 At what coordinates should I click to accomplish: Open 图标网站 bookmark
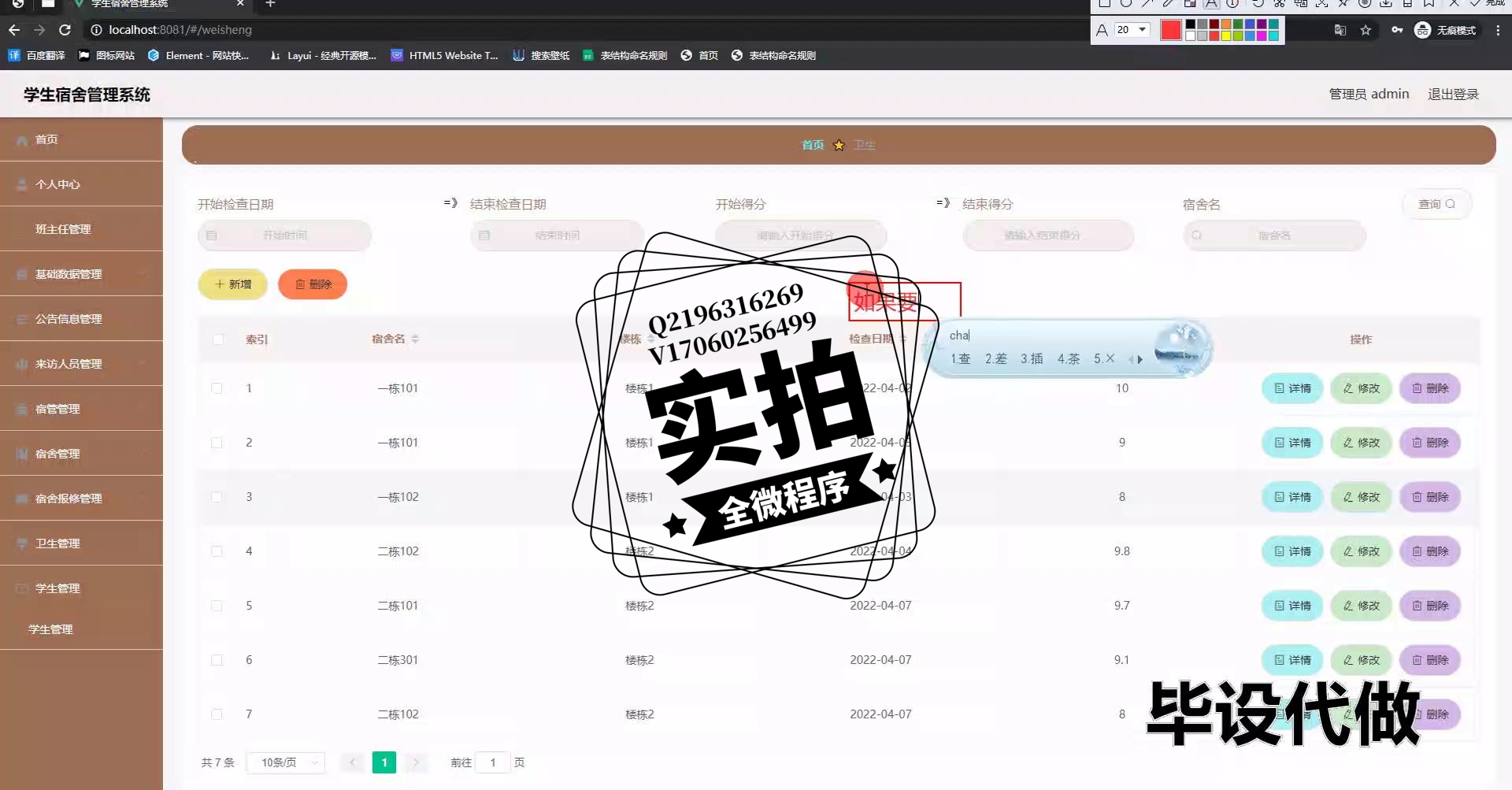106,55
